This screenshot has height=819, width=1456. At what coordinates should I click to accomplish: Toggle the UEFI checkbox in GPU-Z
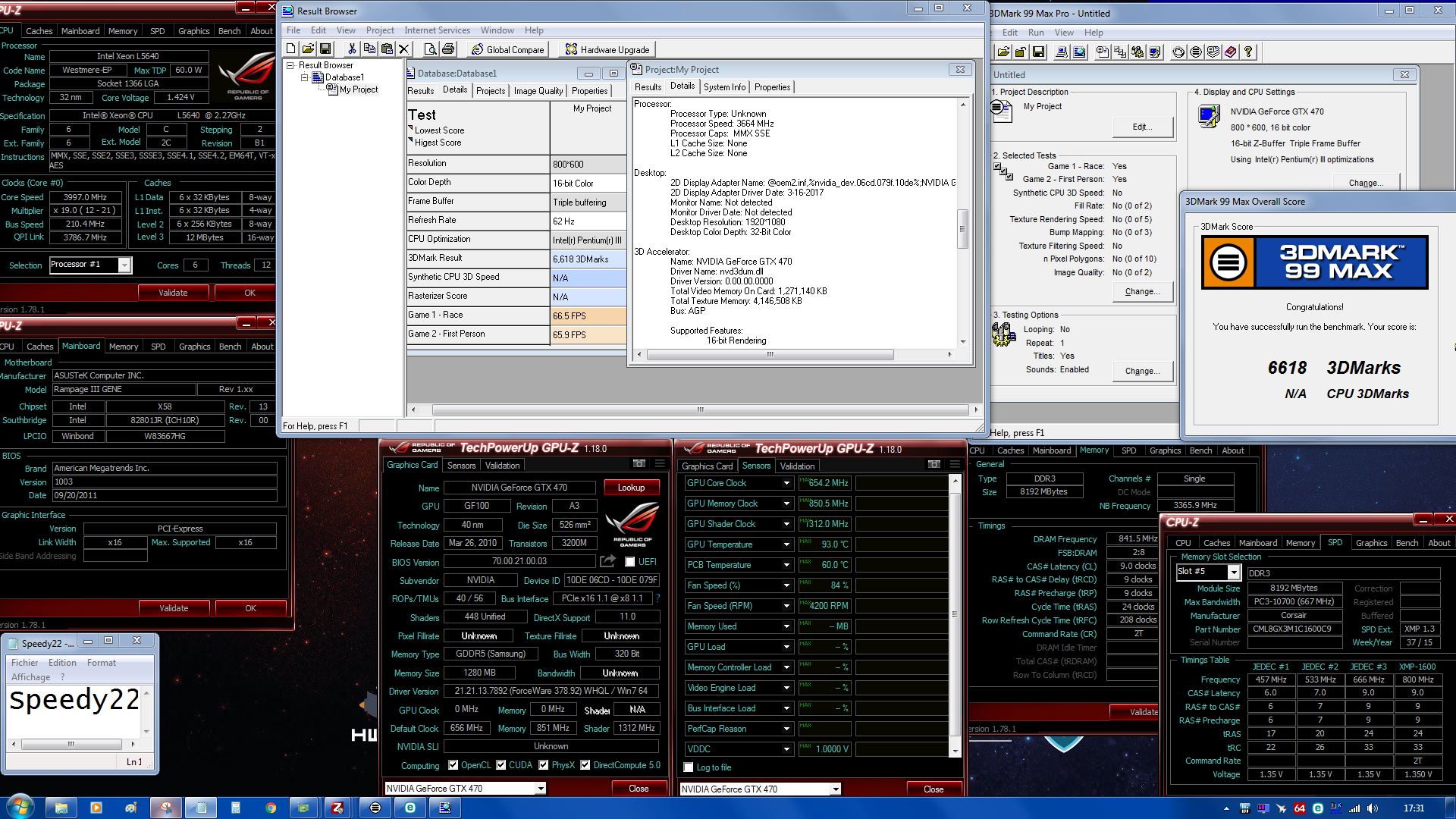[x=629, y=562]
